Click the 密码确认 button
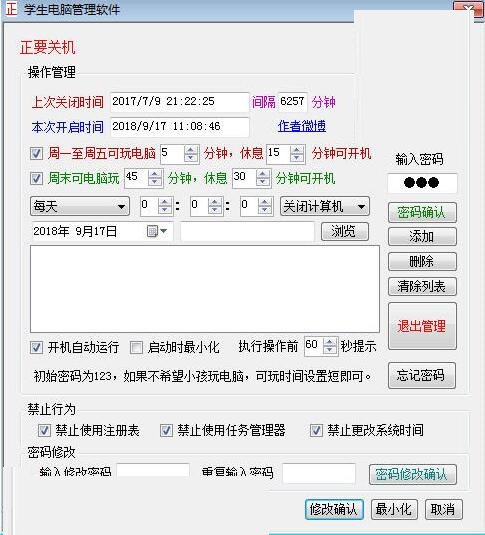This screenshot has width=485, height=535. pyautogui.click(x=422, y=213)
